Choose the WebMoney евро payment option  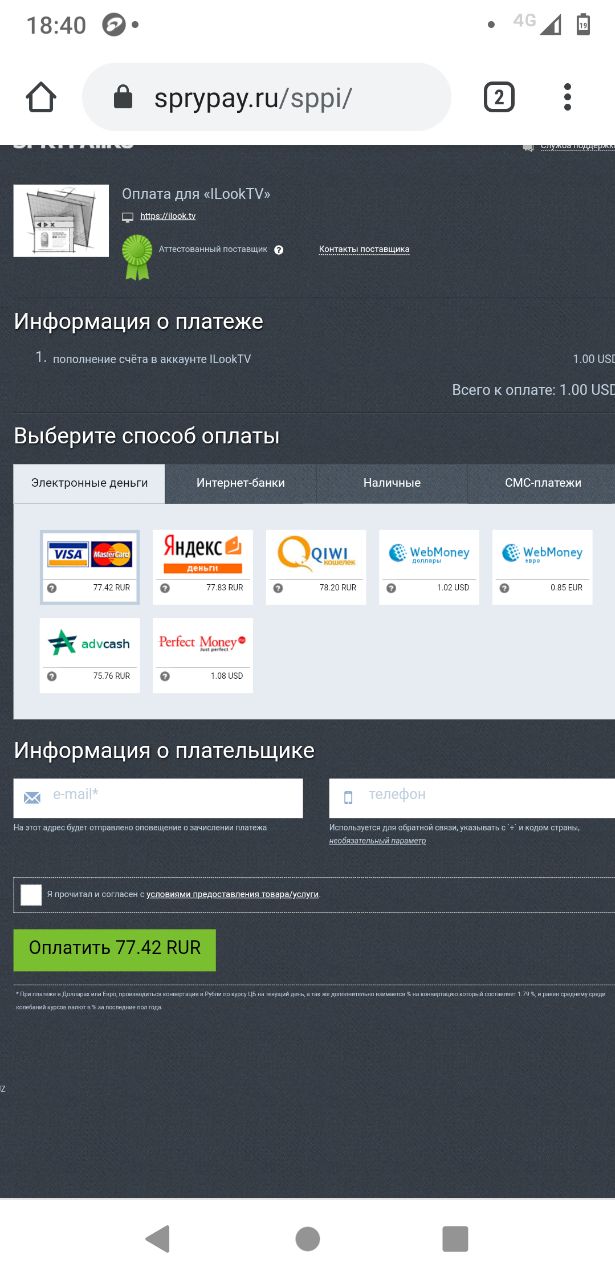point(542,567)
